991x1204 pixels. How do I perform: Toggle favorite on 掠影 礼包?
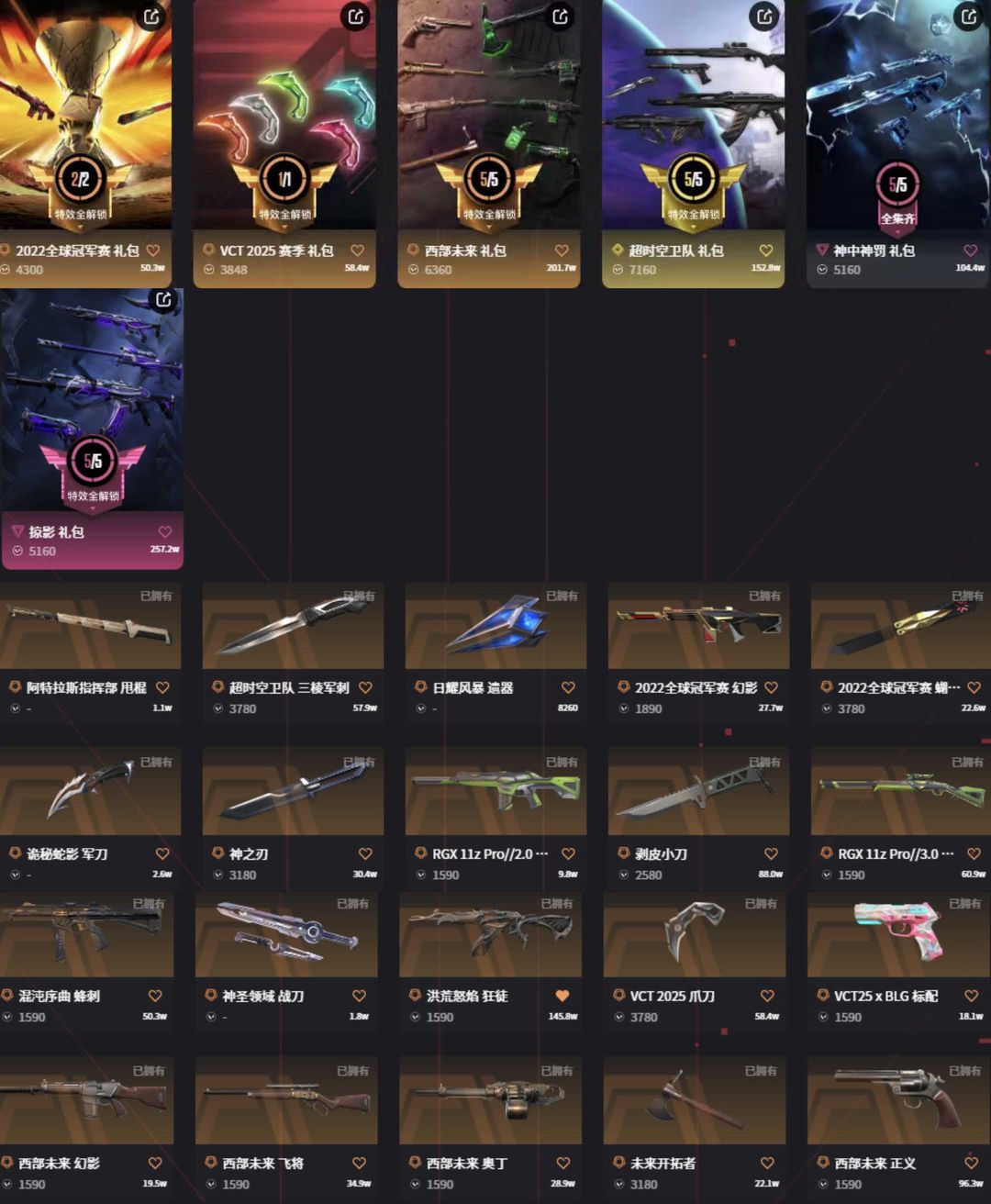(165, 532)
